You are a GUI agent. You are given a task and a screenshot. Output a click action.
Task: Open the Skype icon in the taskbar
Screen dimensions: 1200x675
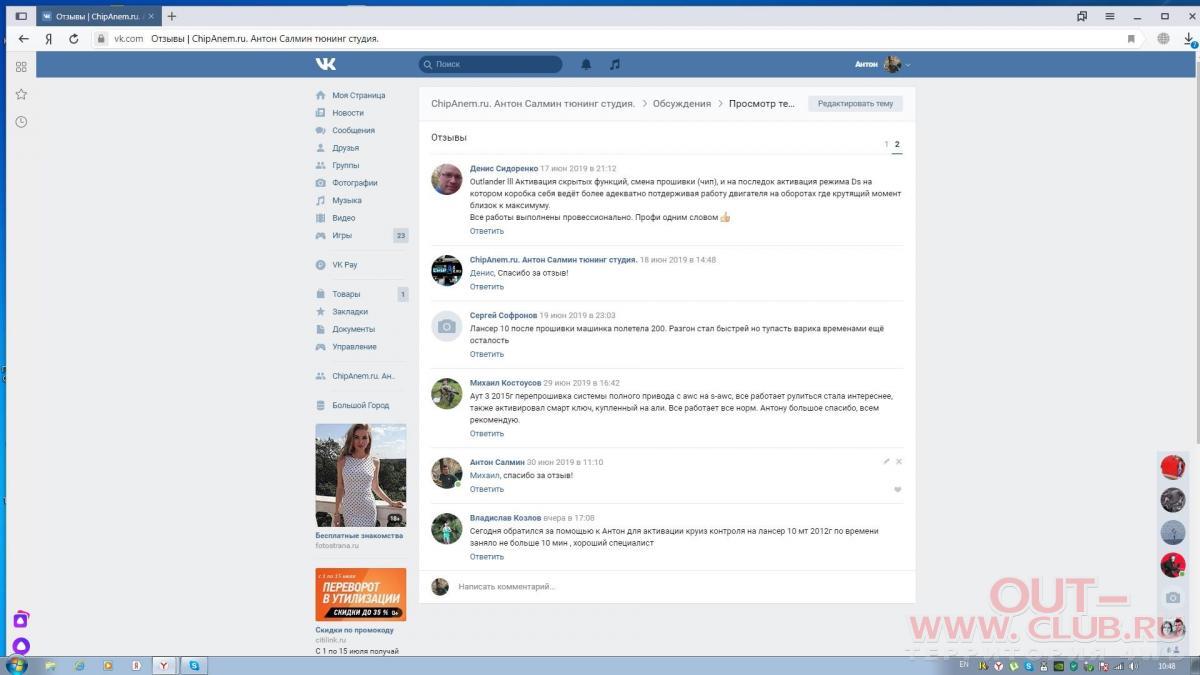tap(194, 665)
